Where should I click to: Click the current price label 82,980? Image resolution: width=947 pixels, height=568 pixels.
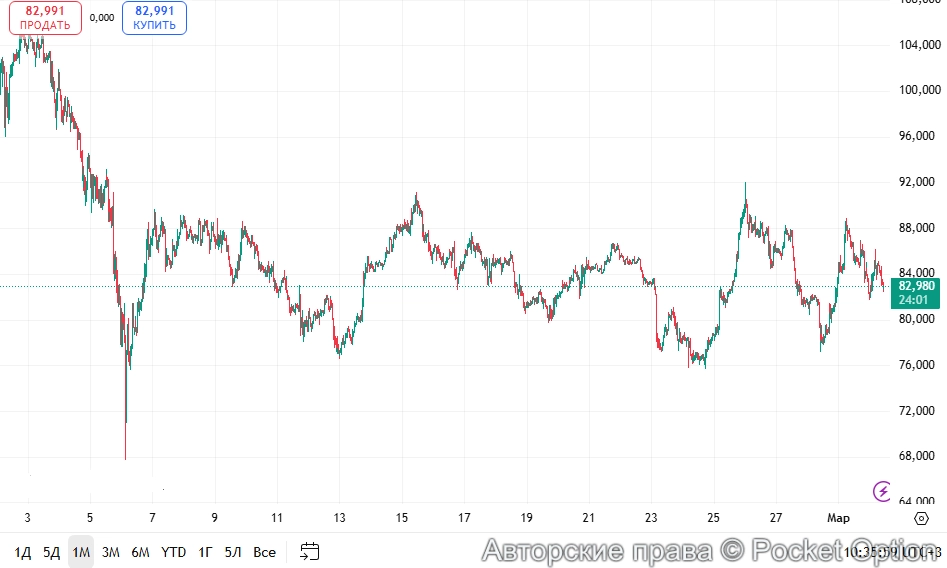[917, 286]
